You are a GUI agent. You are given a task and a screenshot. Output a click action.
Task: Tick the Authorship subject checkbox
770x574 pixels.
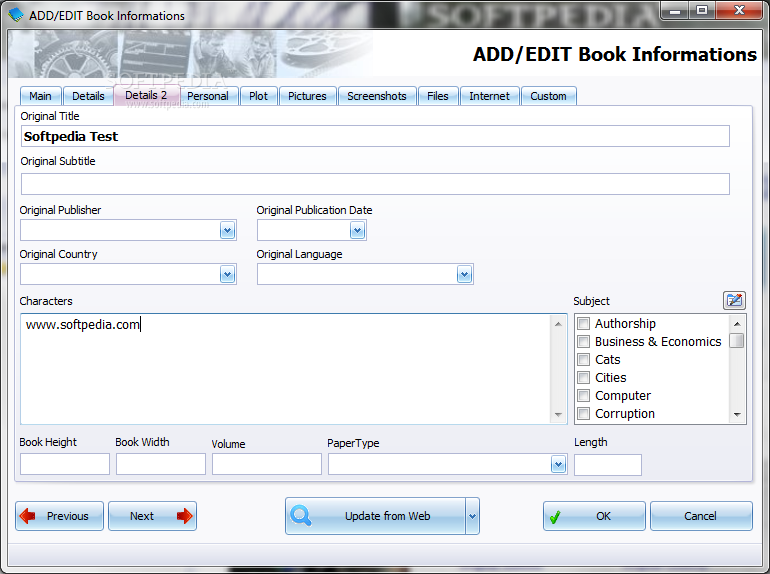coord(583,324)
